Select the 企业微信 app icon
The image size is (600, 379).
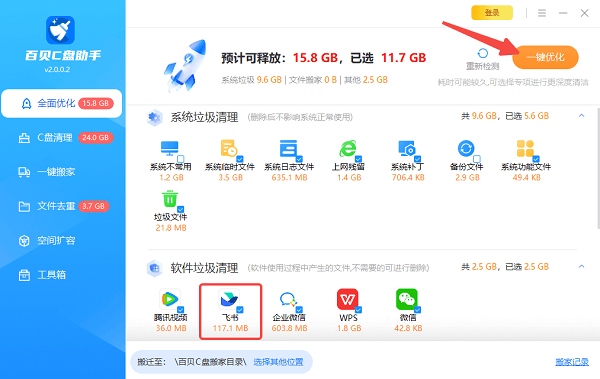pyautogui.click(x=288, y=299)
